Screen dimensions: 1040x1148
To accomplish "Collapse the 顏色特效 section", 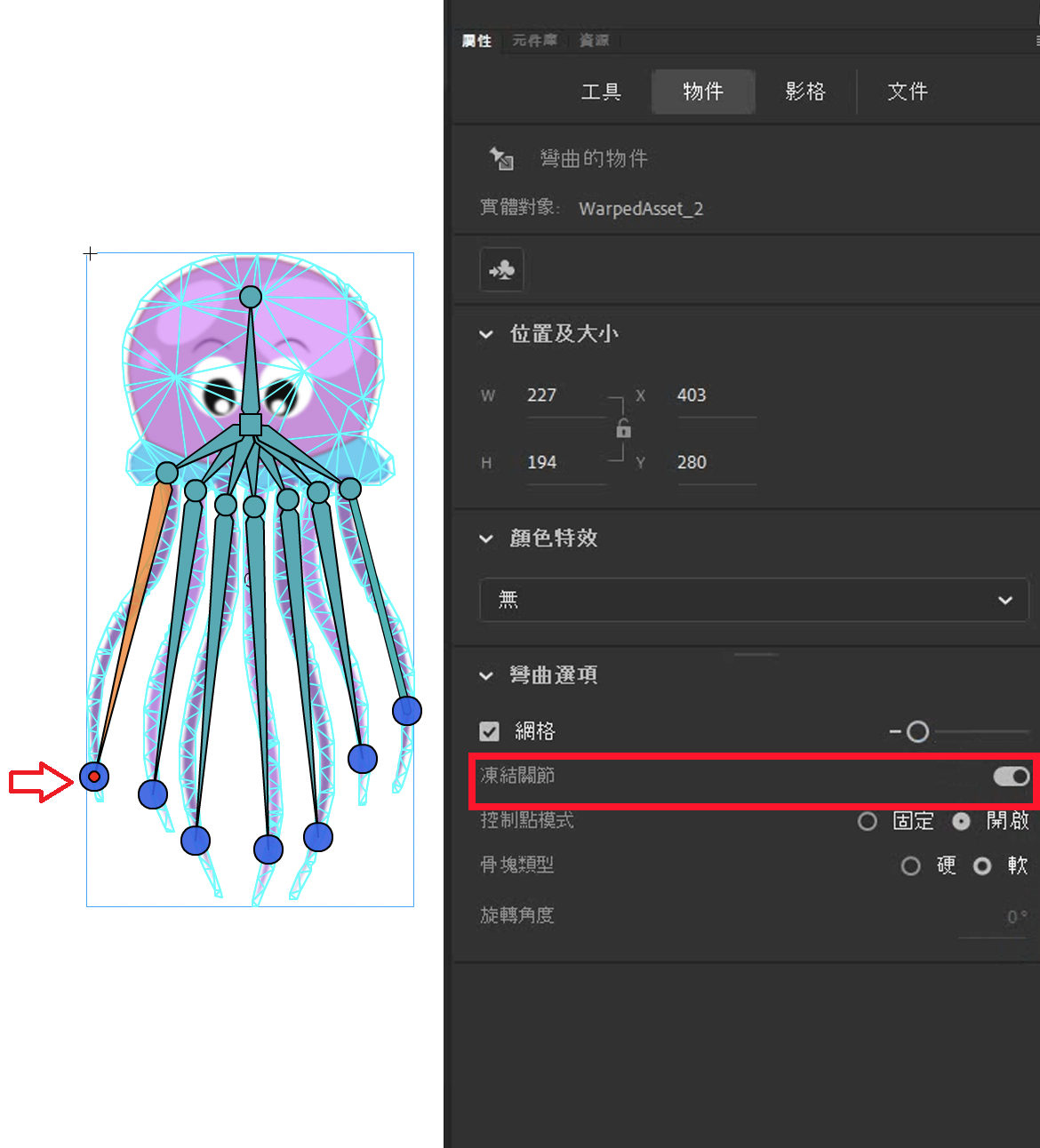I will (486, 538).
